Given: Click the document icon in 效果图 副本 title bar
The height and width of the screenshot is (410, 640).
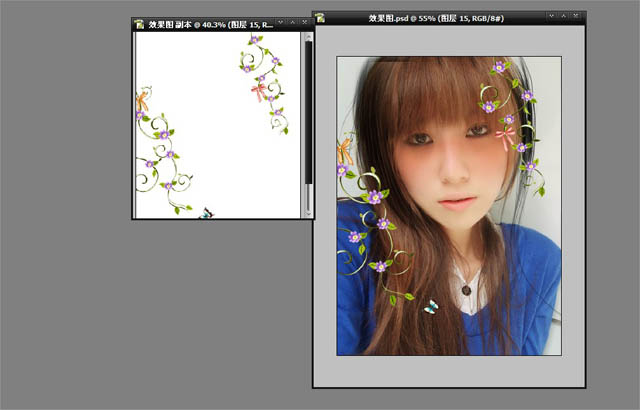Looking at the screenshot, I should point(140,23).
